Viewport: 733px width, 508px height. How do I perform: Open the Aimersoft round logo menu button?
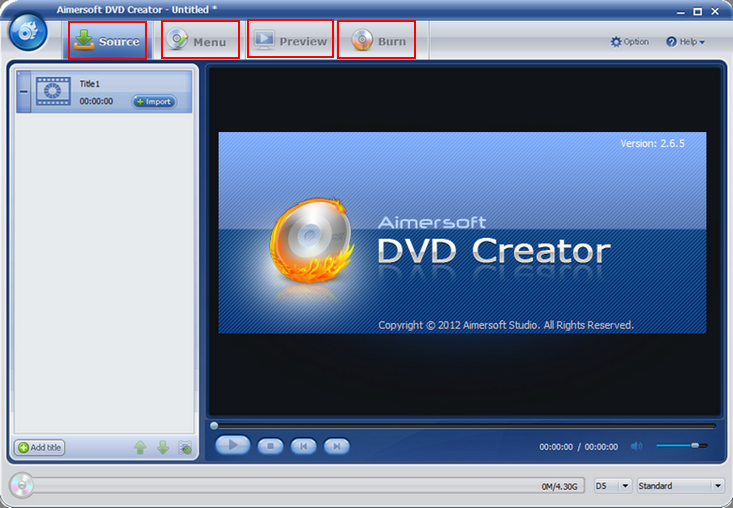click(x=28, y=32)
